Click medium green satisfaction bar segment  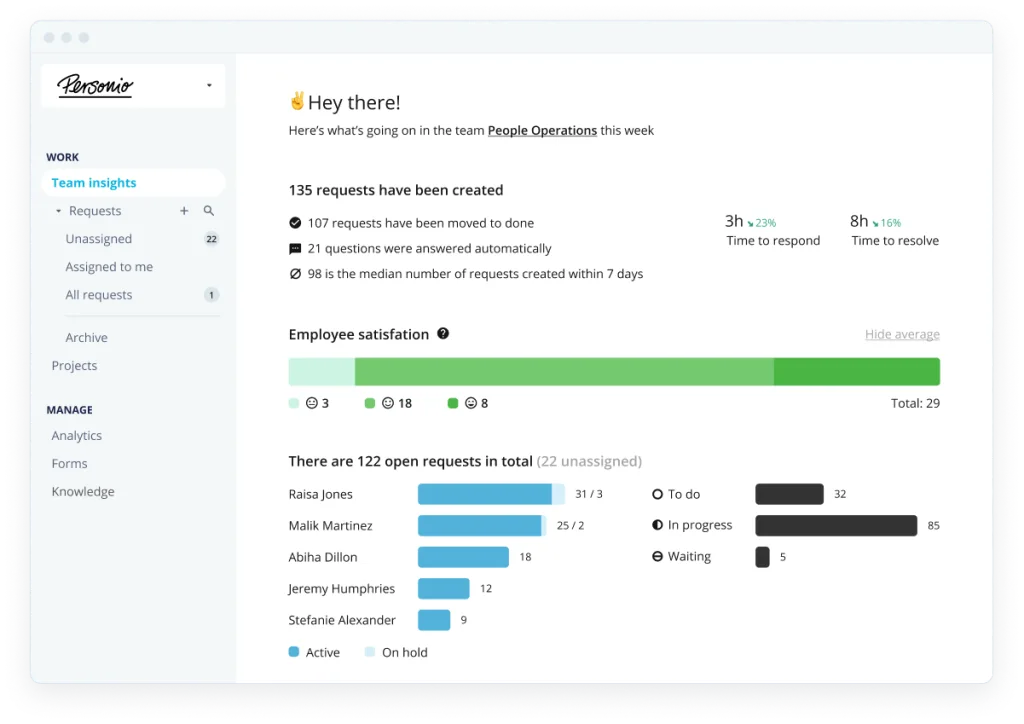564,371
